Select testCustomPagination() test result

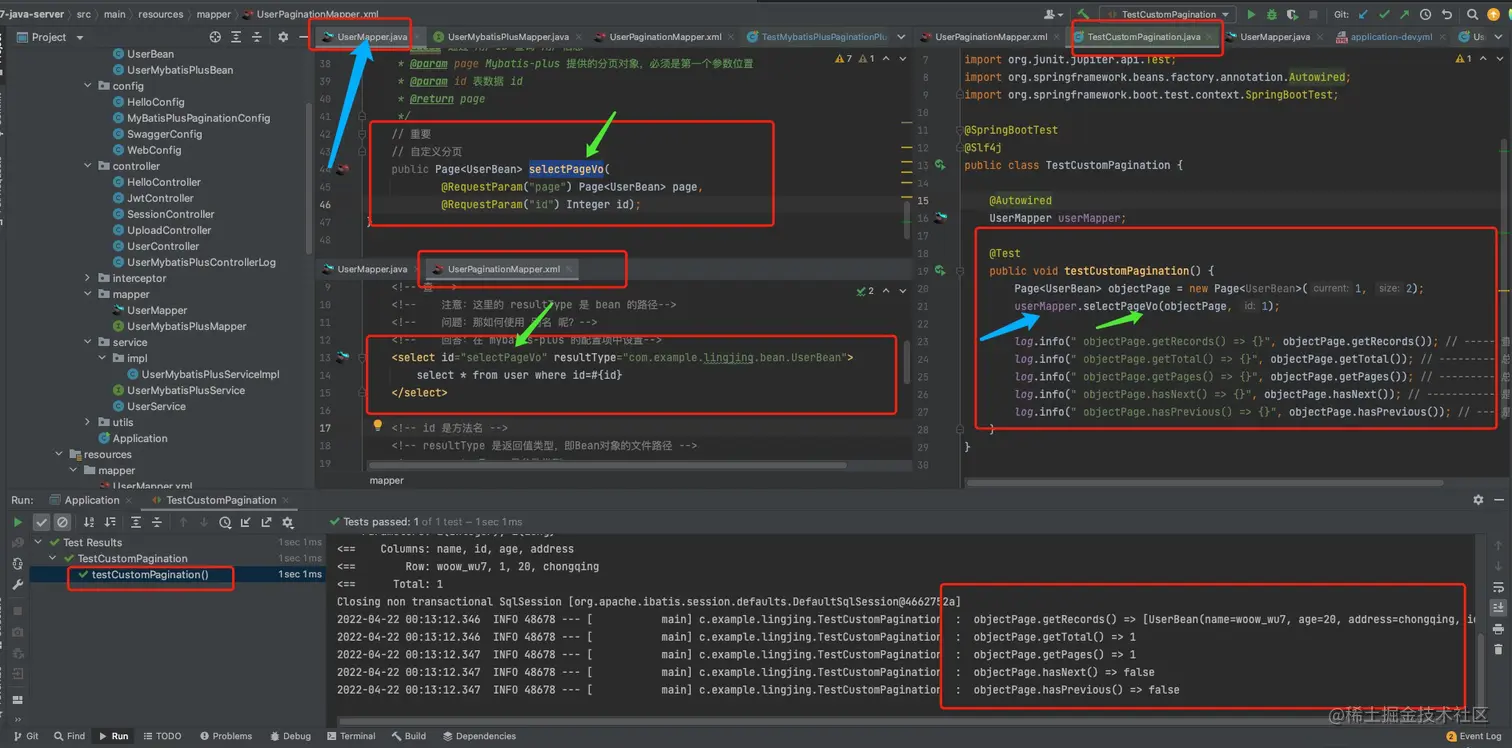[x=150, y=575]
